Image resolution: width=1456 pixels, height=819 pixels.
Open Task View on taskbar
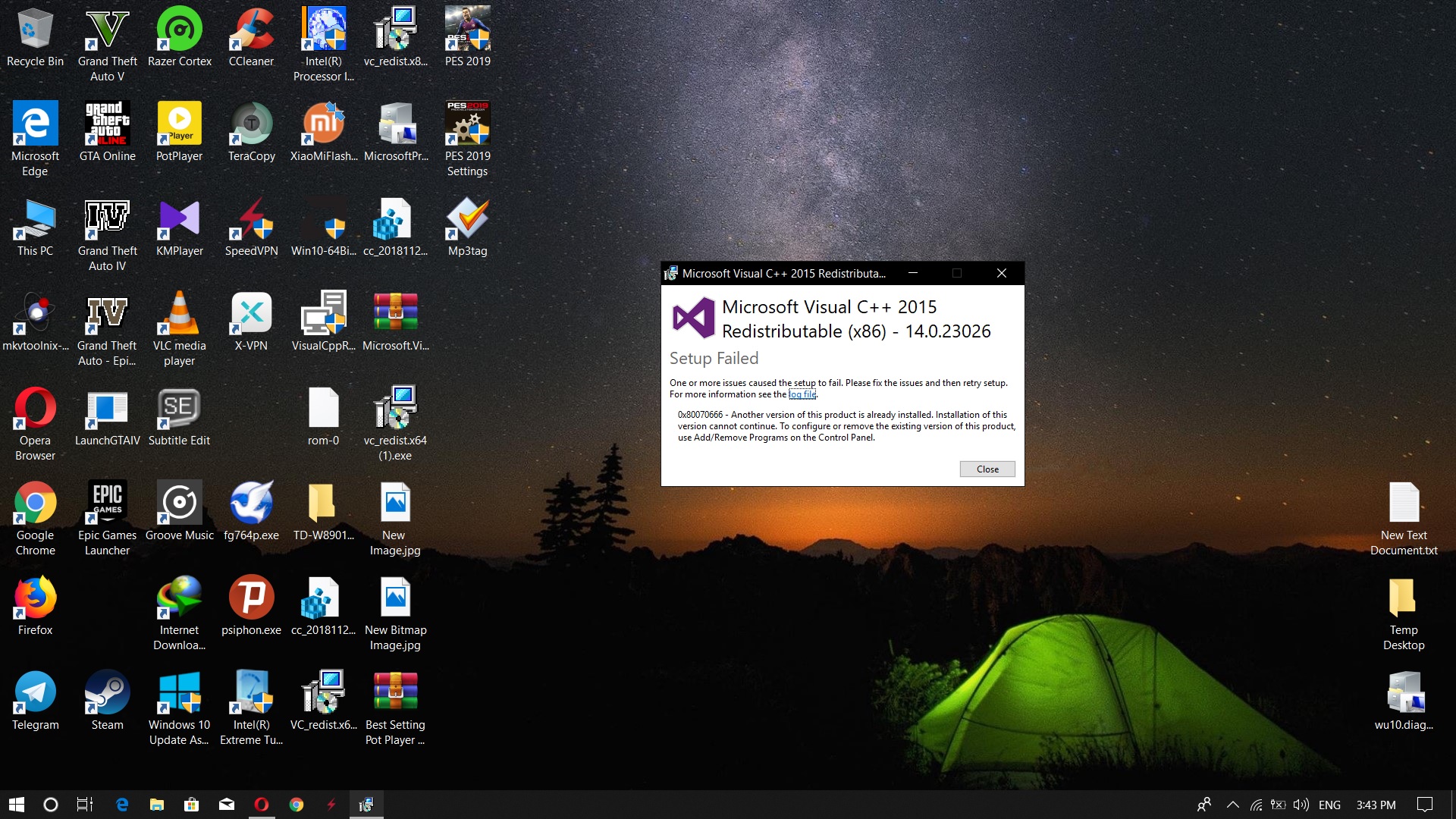(85, 805)
